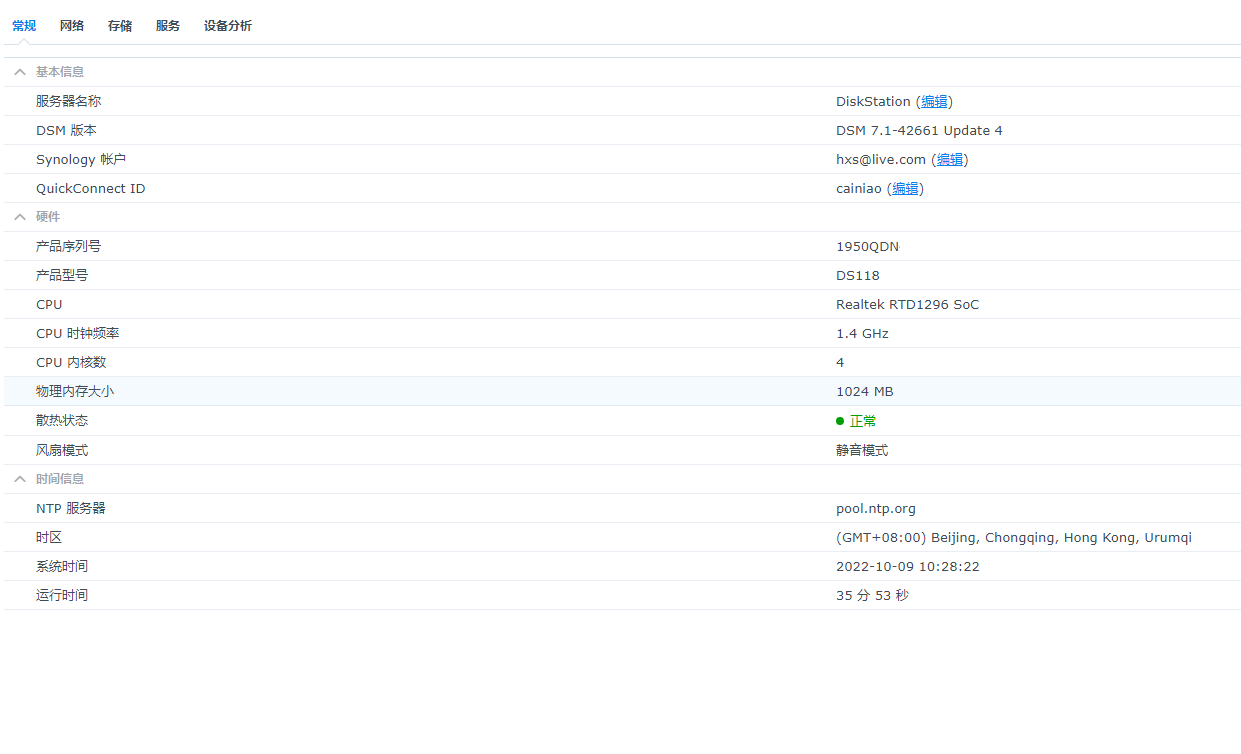Viewport: 1241px width, 754px height.
Task: Select the 物理内存大小 row label
Action: (x=75, y=391)
